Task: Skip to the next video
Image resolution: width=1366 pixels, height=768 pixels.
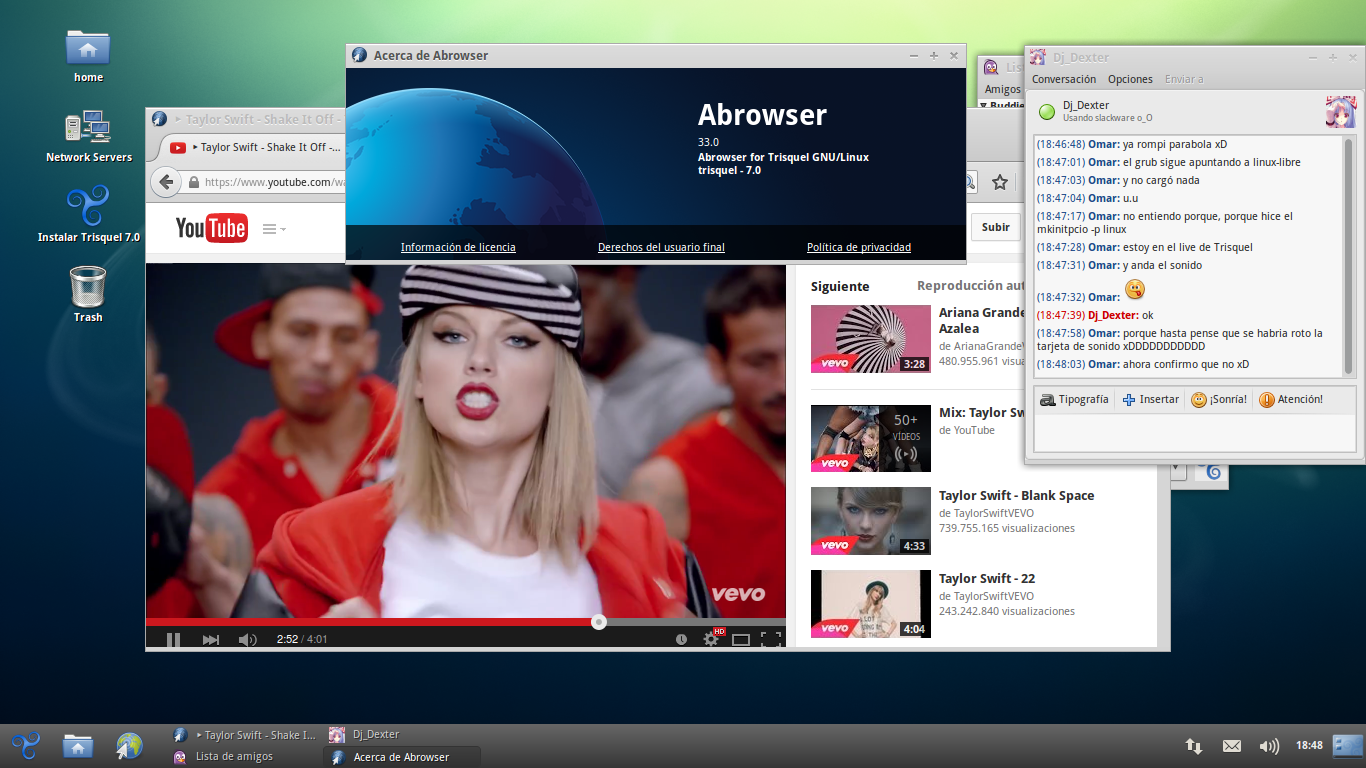Action: click(x=211, y=640)
